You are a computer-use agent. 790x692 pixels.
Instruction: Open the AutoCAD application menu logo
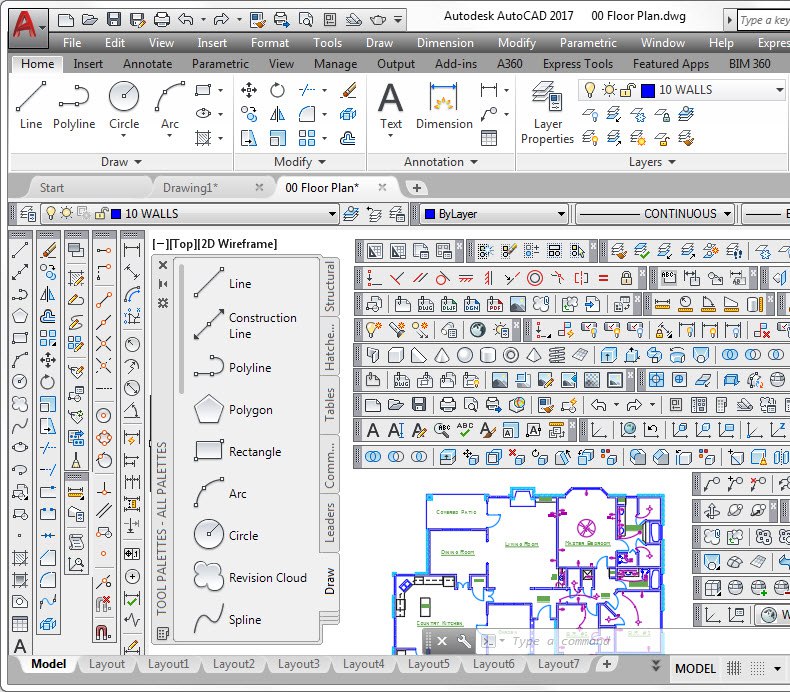[28, 26]
